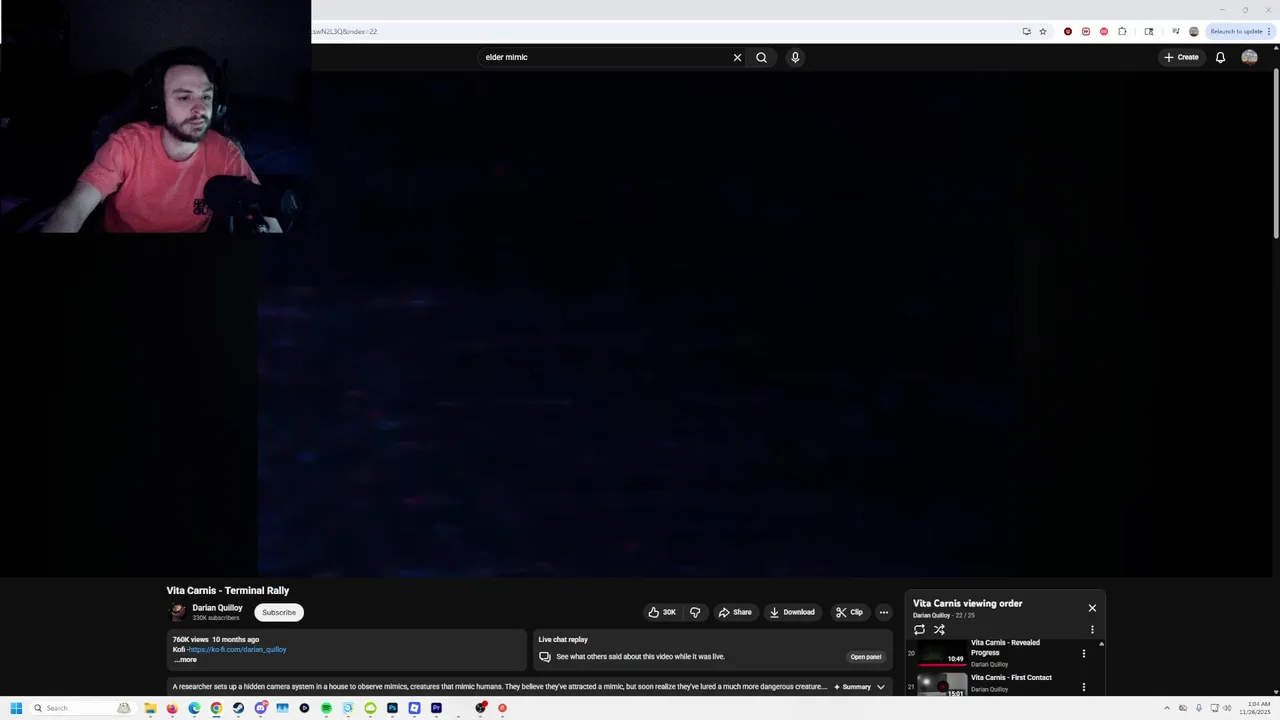Download the video

tap(792, 612)
